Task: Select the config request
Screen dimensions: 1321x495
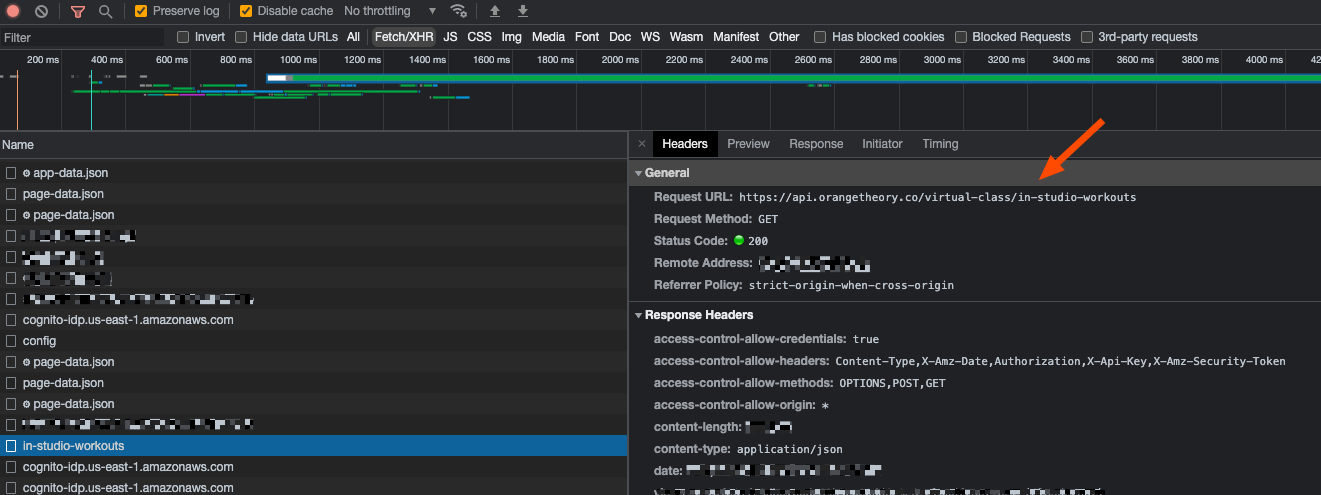Action: click(314, 341)
